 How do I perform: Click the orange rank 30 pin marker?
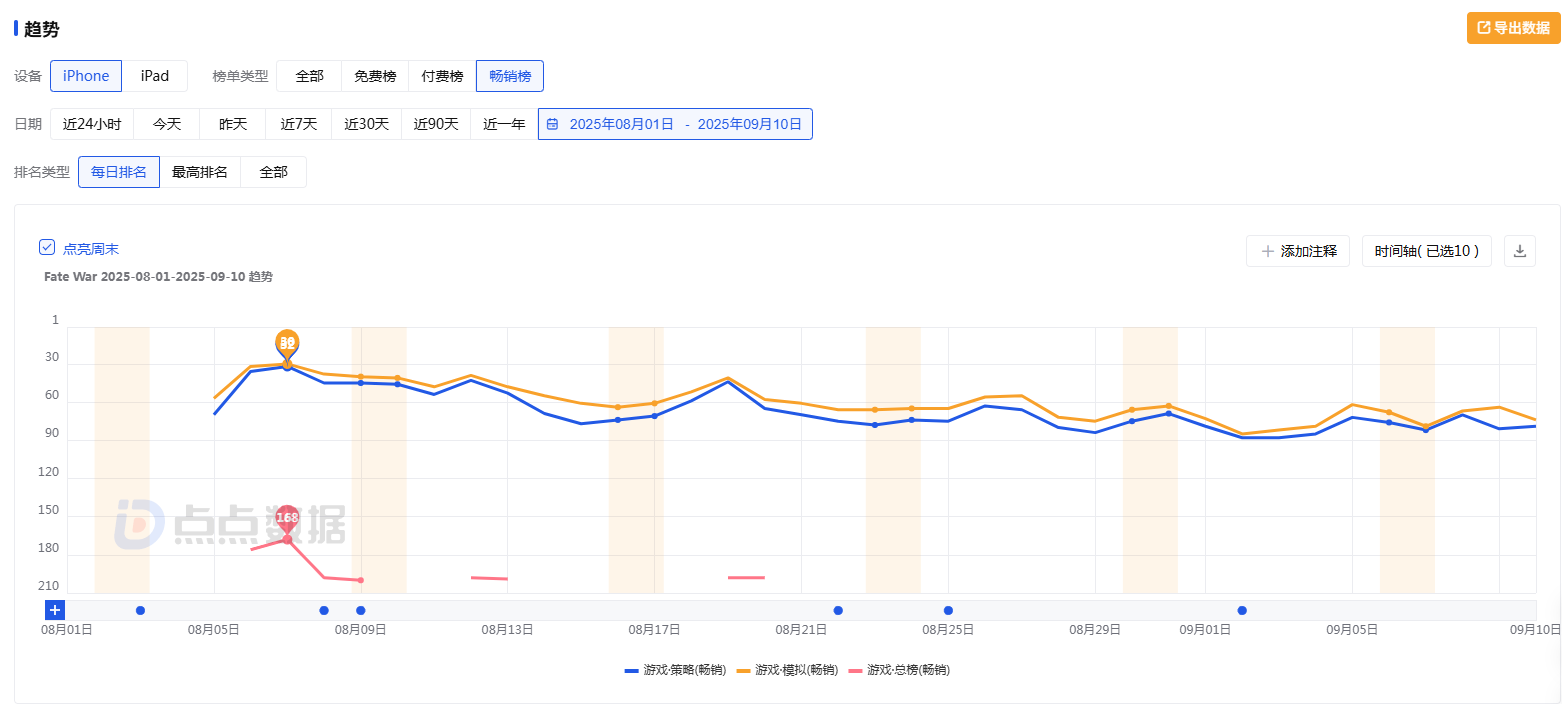(287, 343)
